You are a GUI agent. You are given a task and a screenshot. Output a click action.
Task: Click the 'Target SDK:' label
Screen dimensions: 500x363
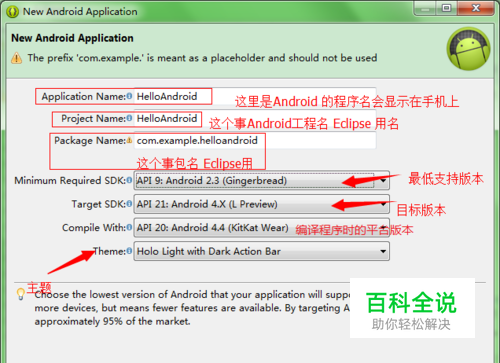pyautogui.click(x=99, y=204)
